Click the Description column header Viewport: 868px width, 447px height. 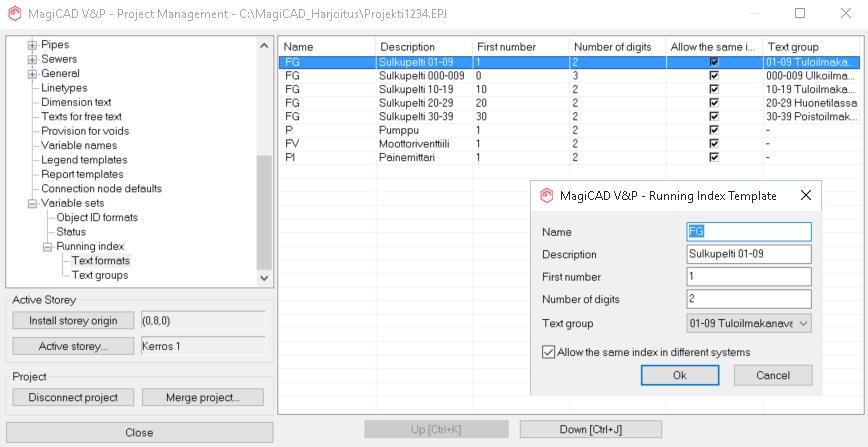[x=423, y=47]
